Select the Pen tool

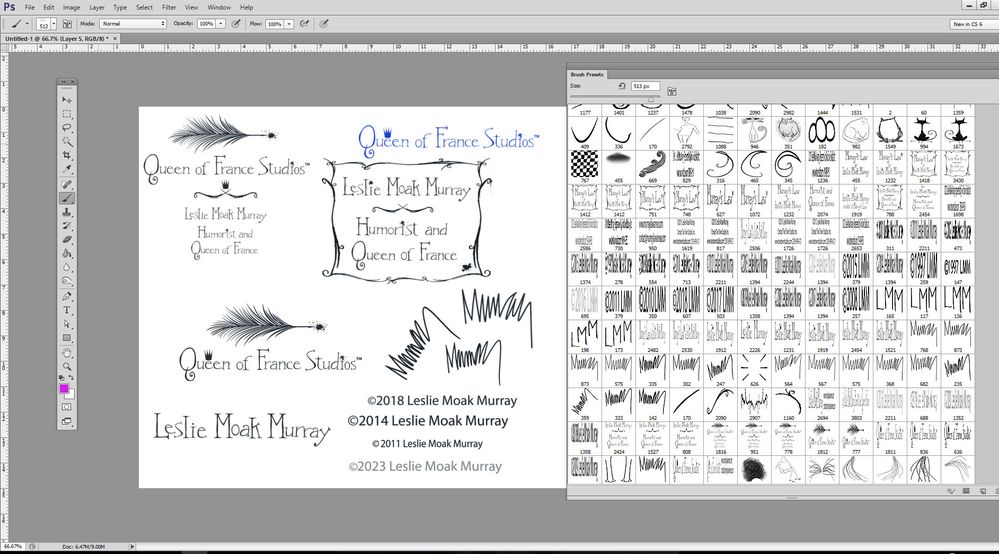point(66,297)
